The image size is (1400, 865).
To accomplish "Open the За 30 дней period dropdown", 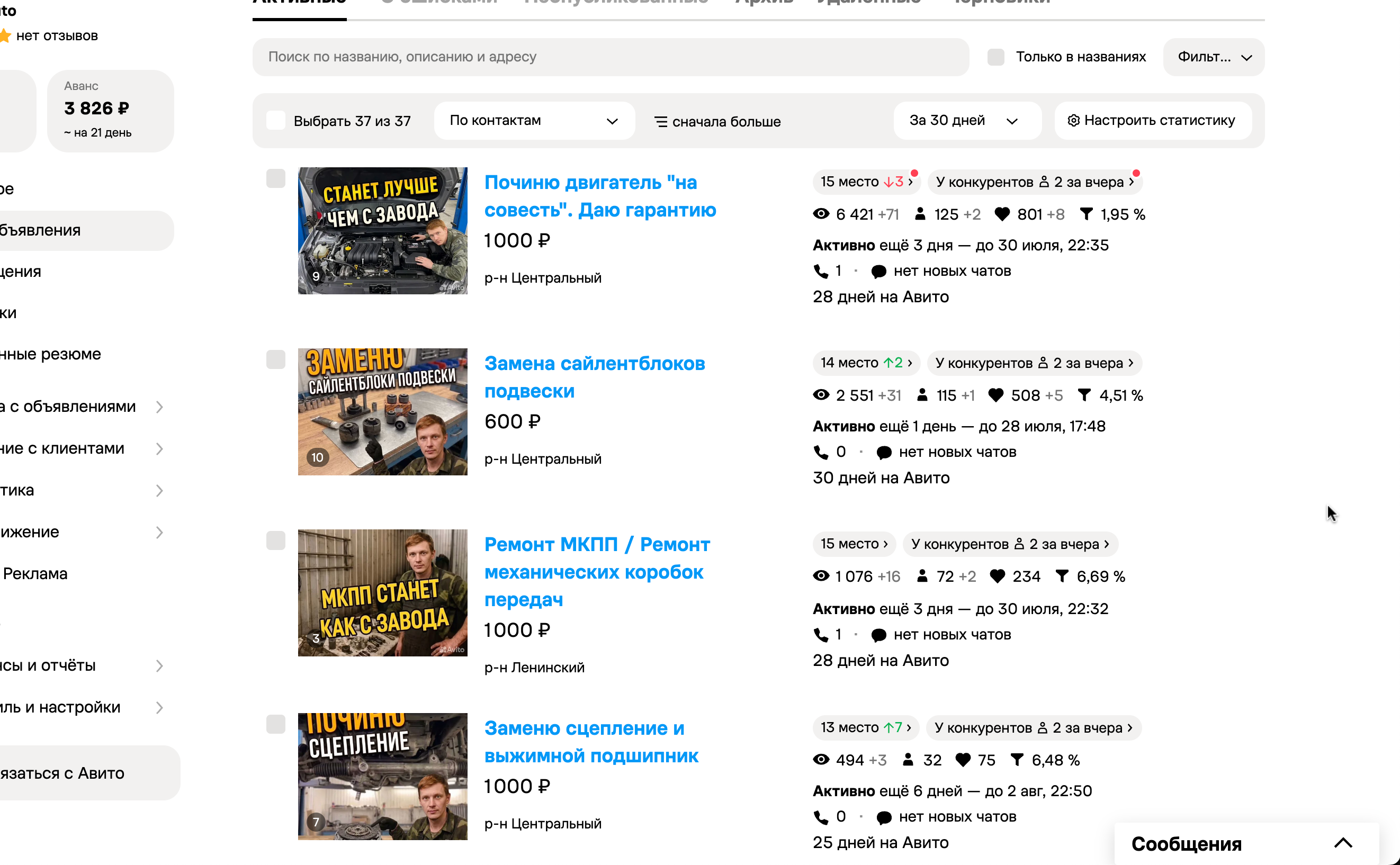I will (967, 121).
